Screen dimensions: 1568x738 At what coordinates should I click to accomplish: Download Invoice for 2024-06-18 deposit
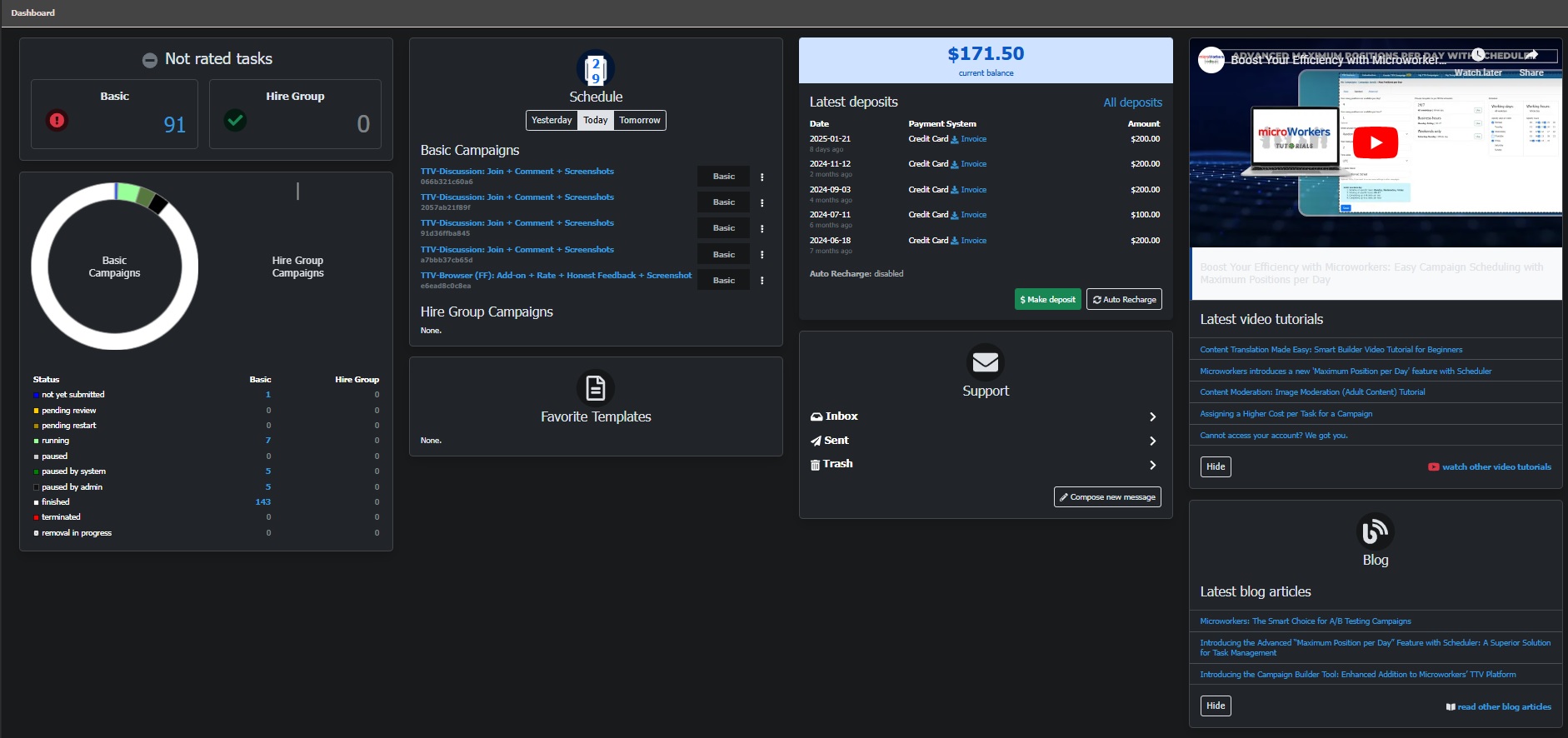[968, 241]
